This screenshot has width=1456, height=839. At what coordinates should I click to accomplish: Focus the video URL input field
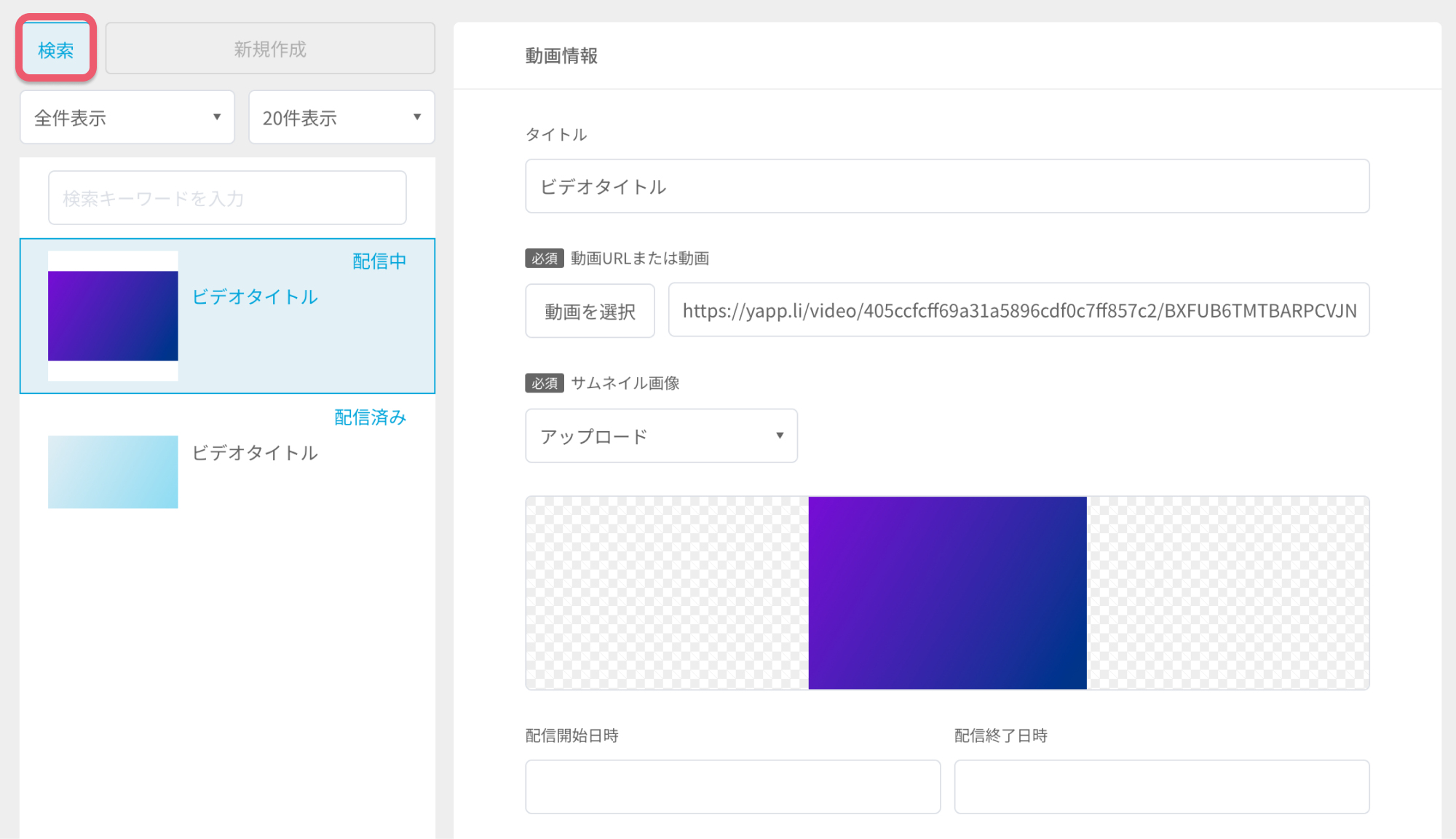(x=1018, y=310)
